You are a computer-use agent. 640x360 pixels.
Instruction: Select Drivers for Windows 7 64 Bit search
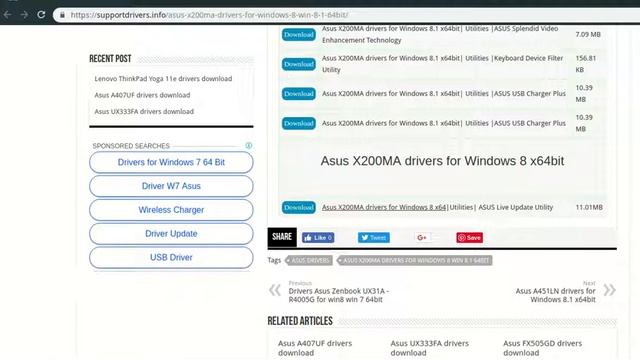(171, 162)
